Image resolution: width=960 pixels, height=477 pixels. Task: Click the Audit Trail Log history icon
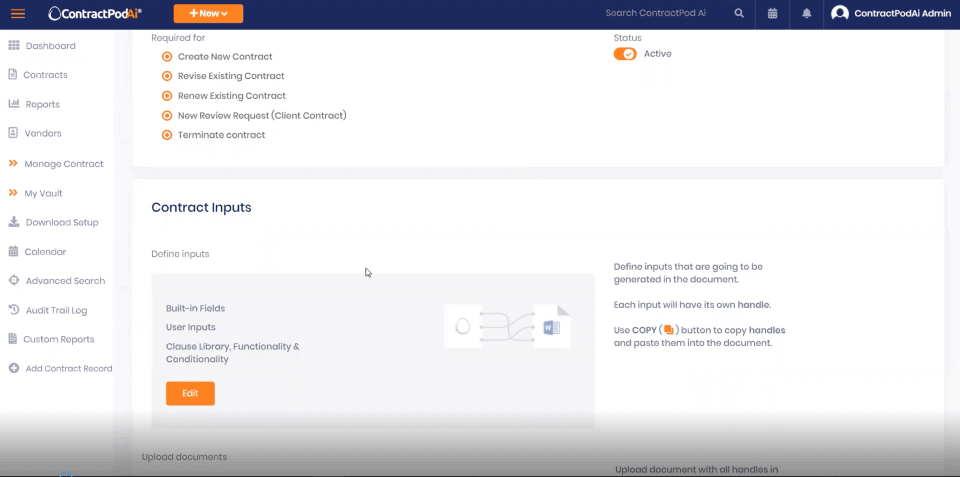(x=13, y=310)
